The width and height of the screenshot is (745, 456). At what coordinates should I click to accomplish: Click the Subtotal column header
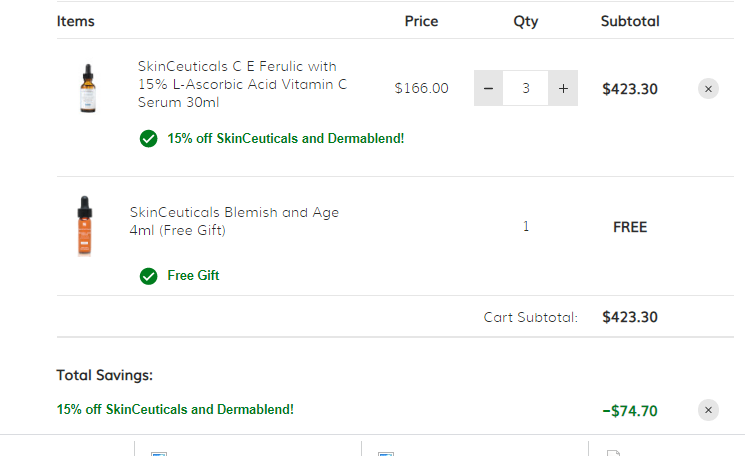tap(630, 21)
